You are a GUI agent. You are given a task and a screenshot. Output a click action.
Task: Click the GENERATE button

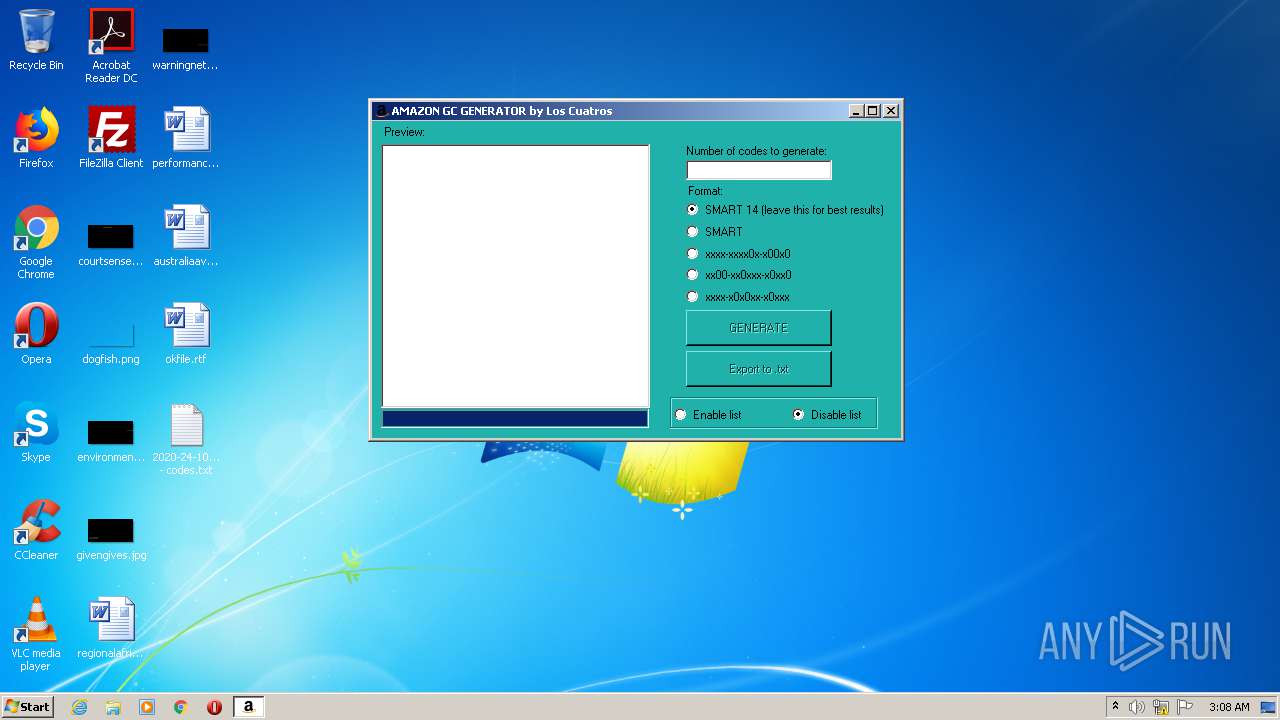[x=758, y=328]
